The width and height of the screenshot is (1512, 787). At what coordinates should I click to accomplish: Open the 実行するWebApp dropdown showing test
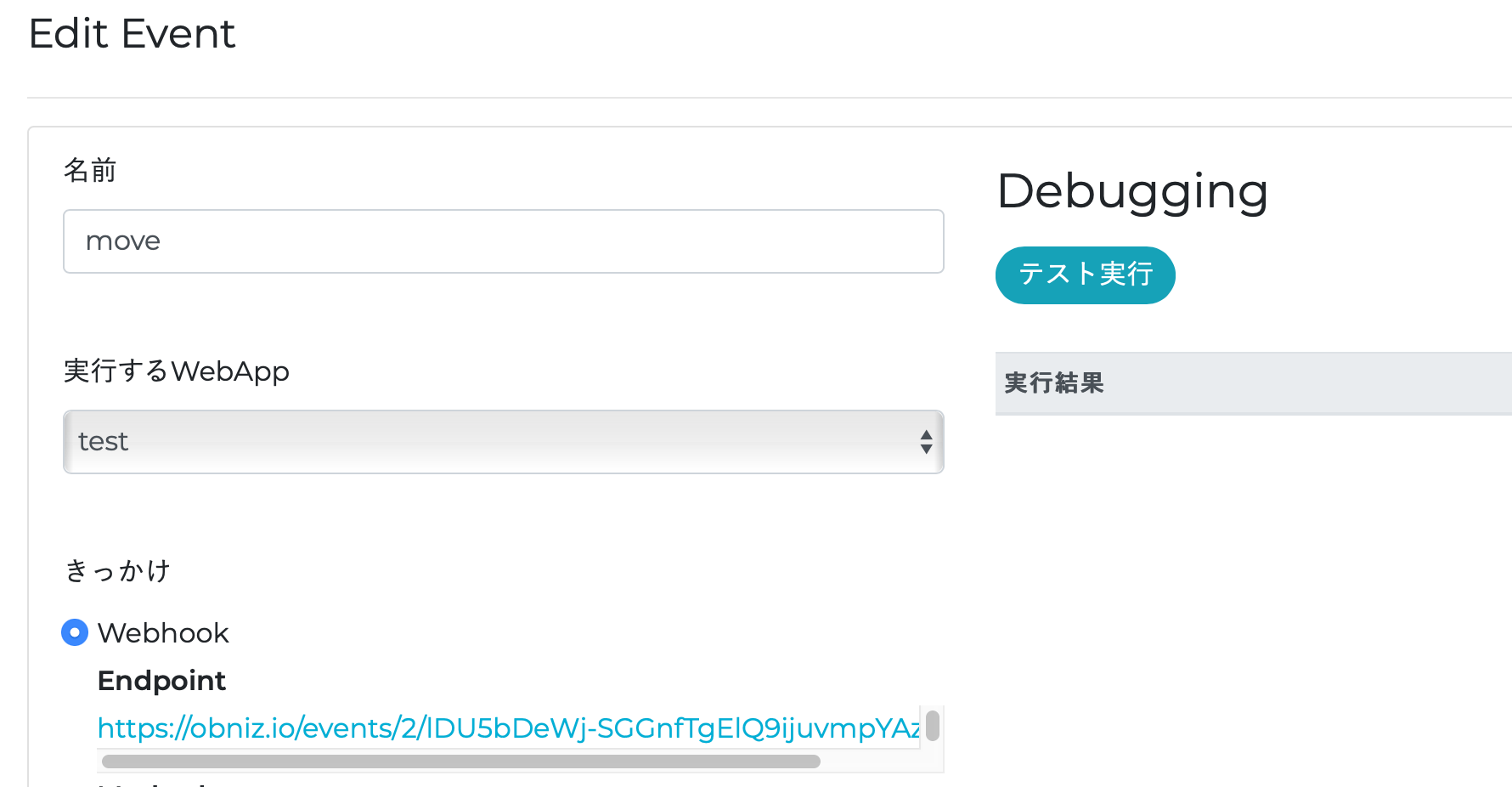[493, 442]
